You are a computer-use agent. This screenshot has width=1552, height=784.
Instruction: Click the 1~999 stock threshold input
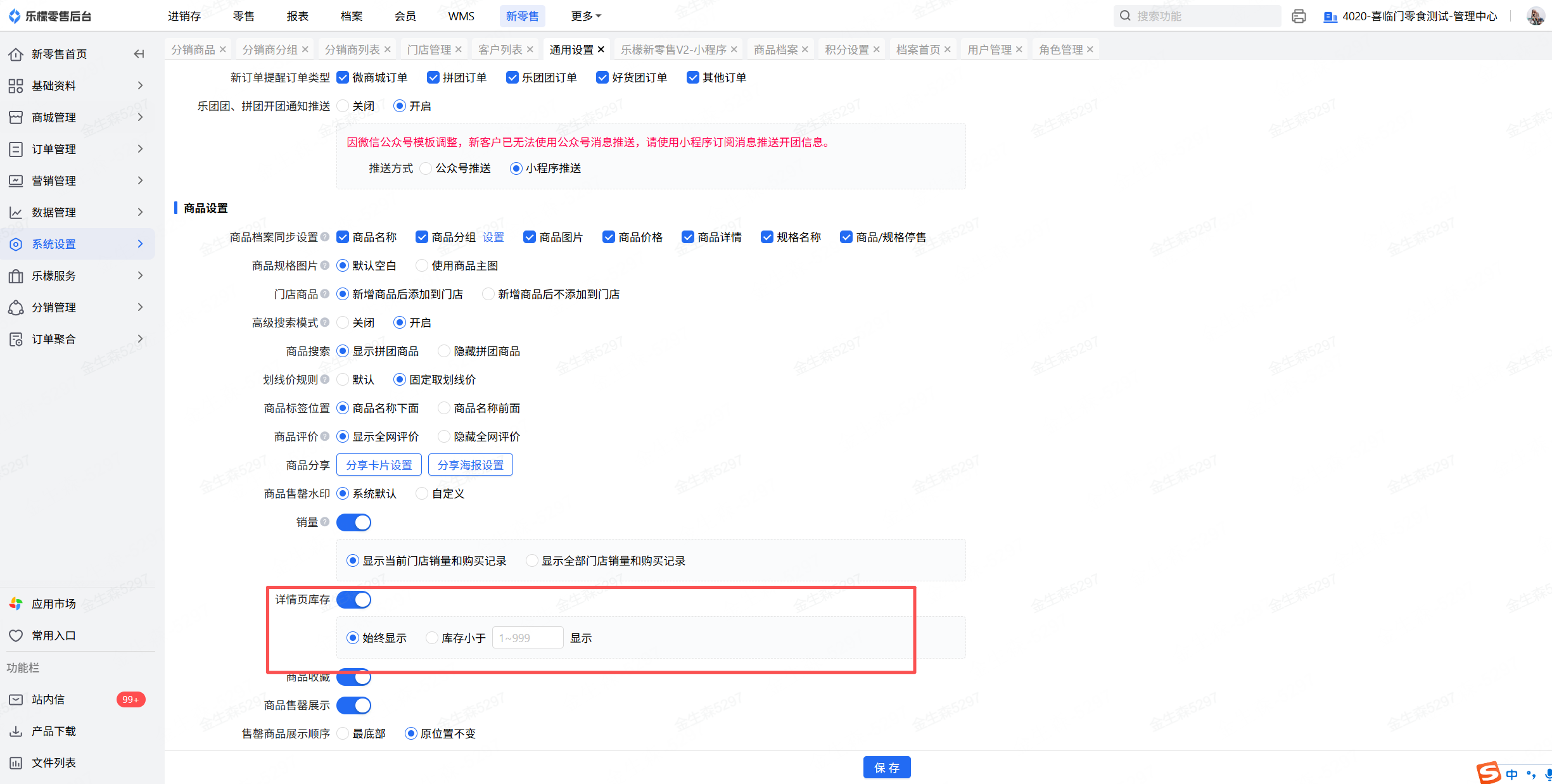pos(527,638)
